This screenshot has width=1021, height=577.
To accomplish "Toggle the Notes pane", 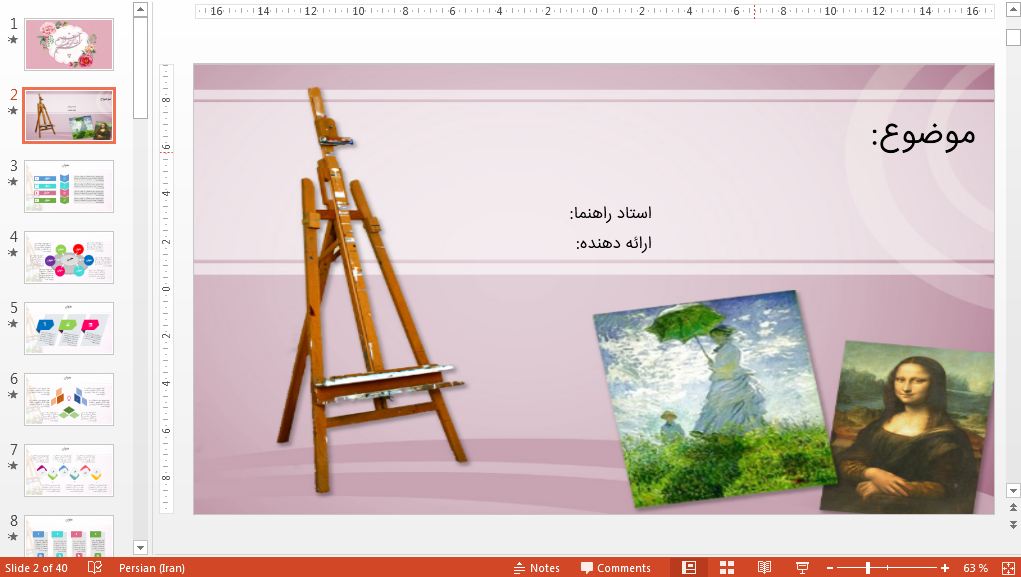I will (537, 567).
